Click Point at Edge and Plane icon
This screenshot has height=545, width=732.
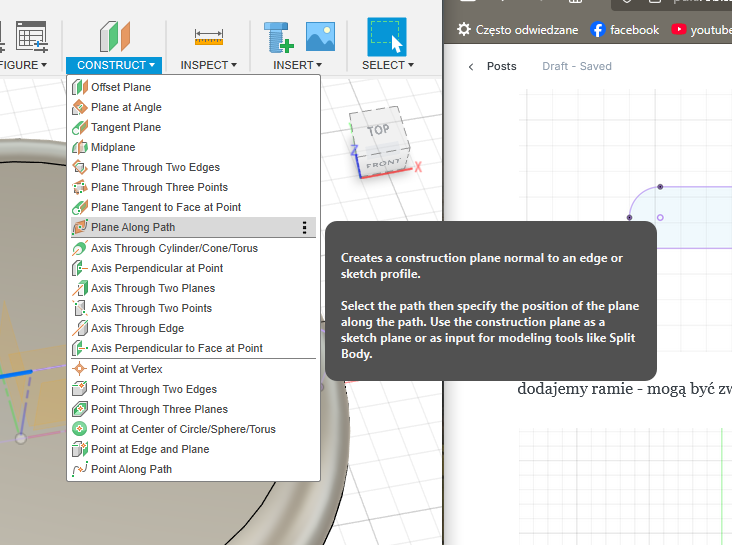80,449
